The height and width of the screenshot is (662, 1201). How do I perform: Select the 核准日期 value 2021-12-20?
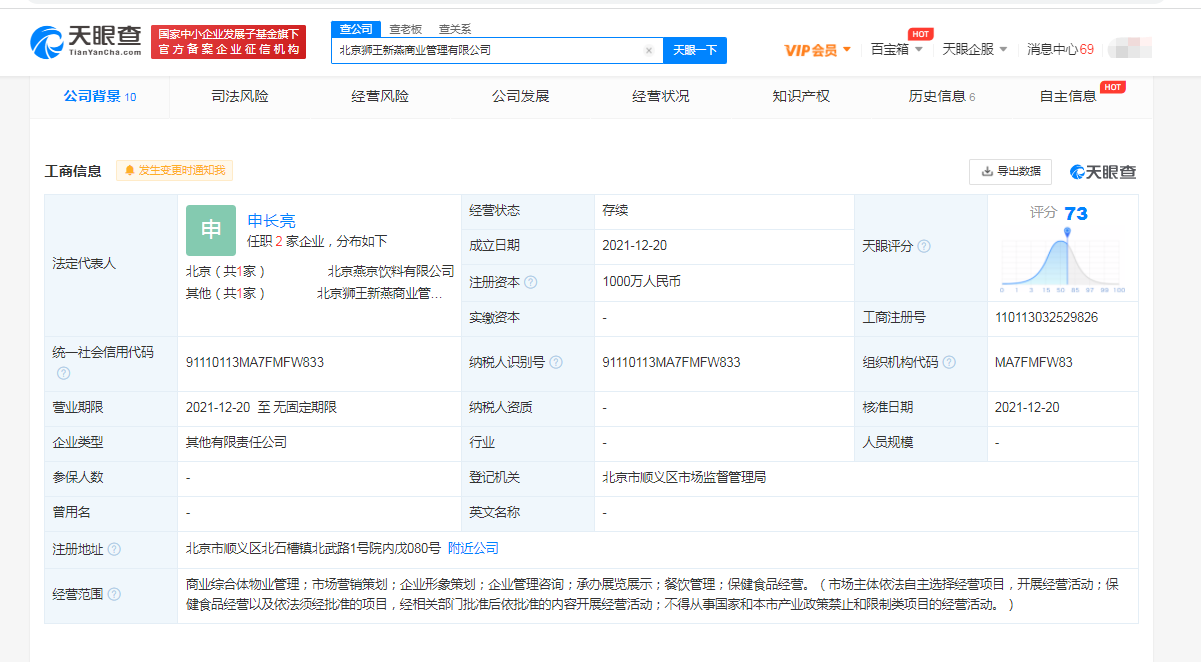coord(1027,407)
